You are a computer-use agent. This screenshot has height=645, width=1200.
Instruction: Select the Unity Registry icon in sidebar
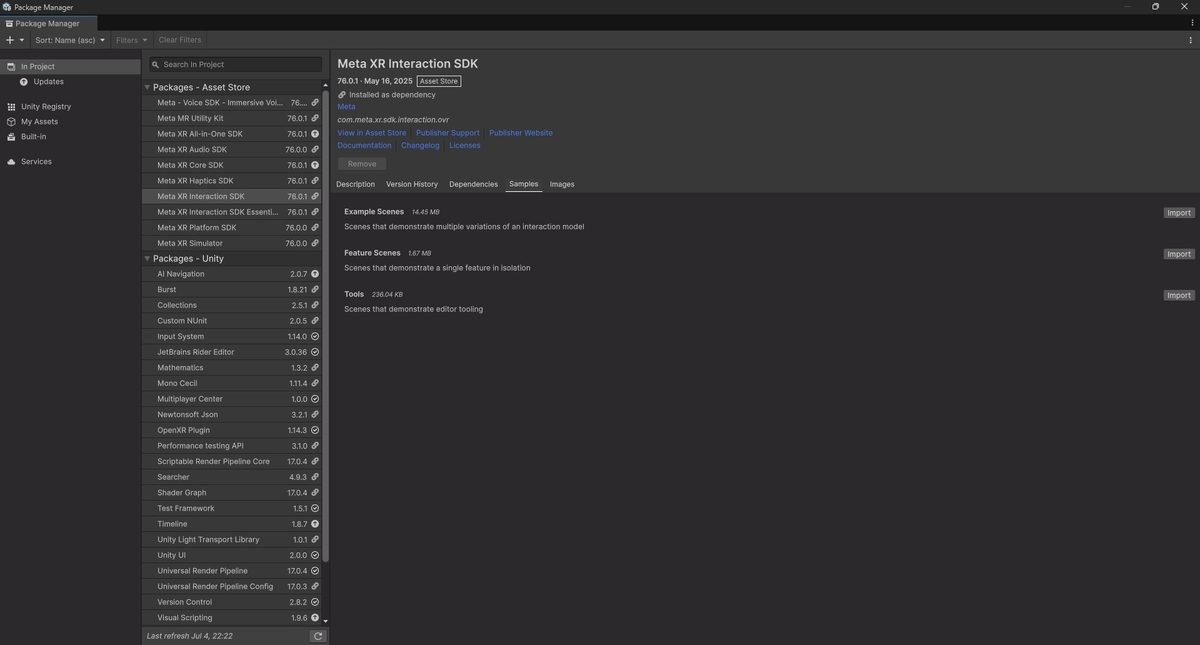click(x=11, y=107)
